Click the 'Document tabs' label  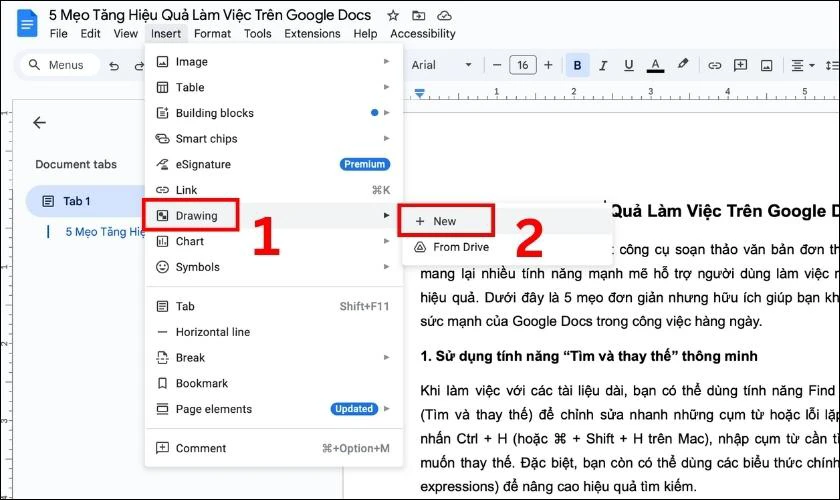coord(76,165)
